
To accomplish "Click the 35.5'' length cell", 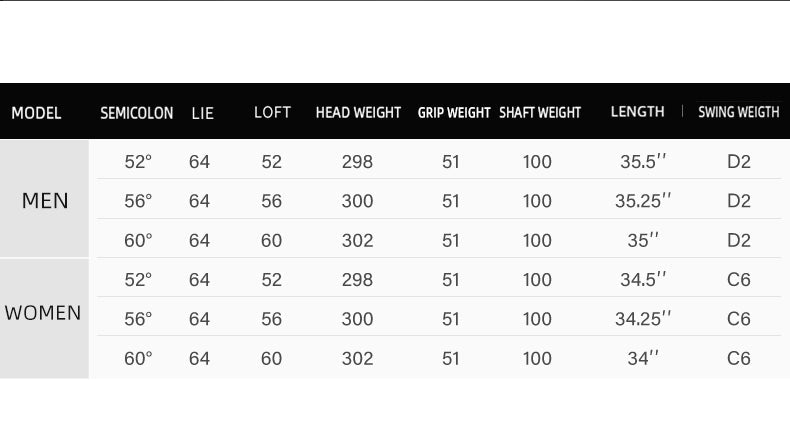I will [642, 162].
